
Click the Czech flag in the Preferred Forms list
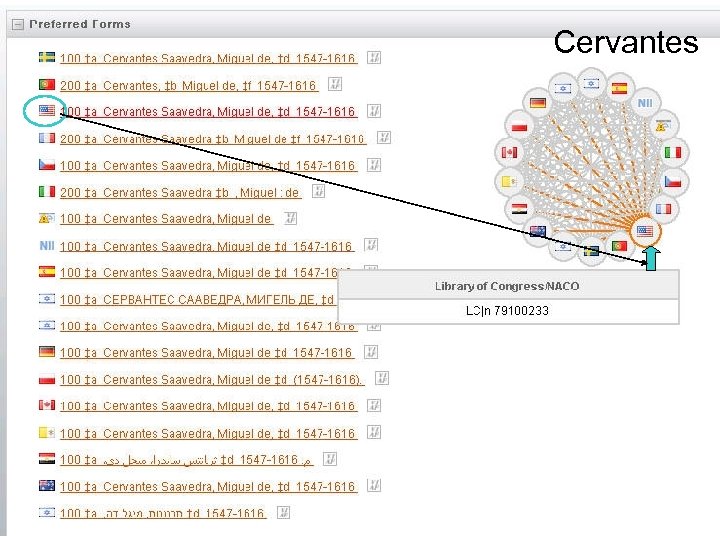pyautogui.click(x=47, y=164)
